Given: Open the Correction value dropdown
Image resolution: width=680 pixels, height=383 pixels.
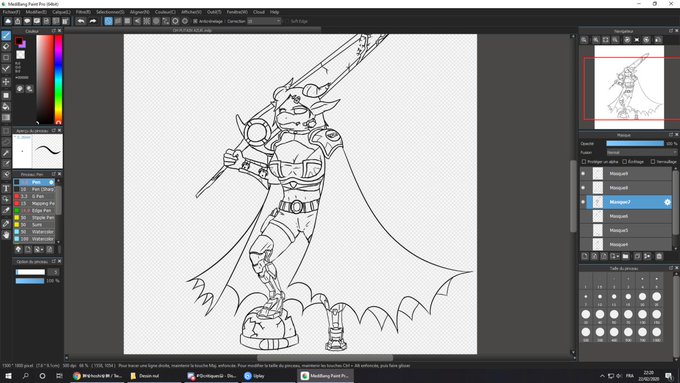Looking at the screenshot, I should tap(265, 21).
